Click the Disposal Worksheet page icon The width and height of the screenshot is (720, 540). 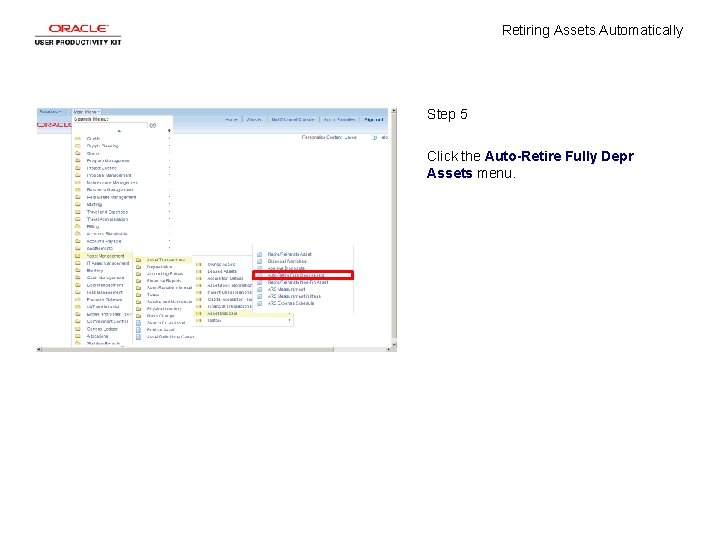click(259, 261)
